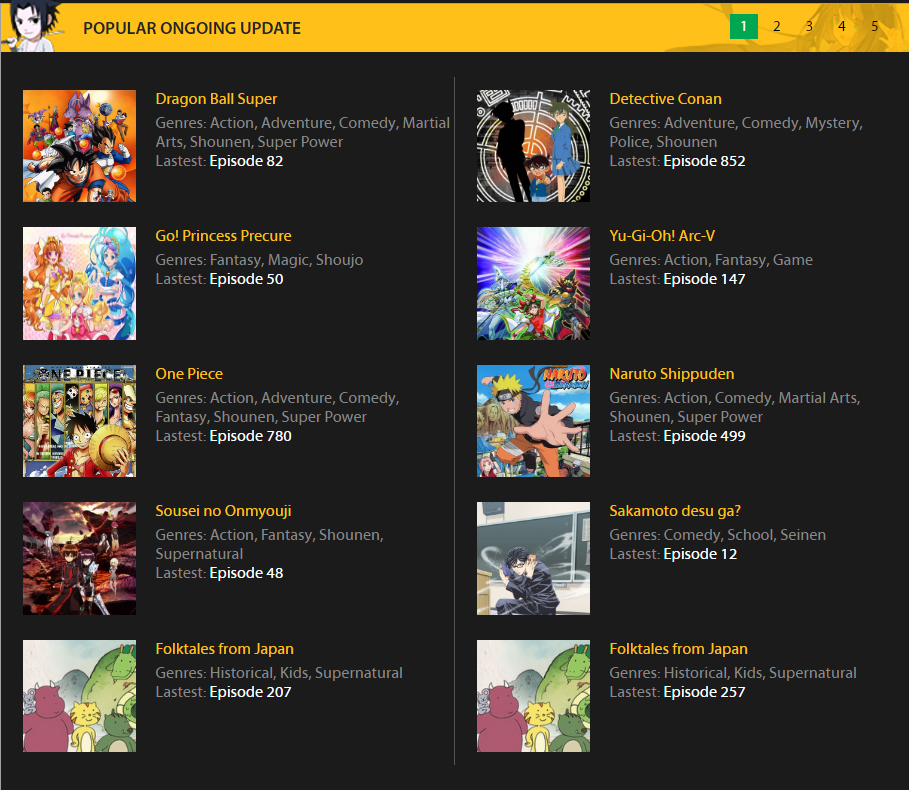Click Episode 780 link for One Piece

(x=250, y=436)
